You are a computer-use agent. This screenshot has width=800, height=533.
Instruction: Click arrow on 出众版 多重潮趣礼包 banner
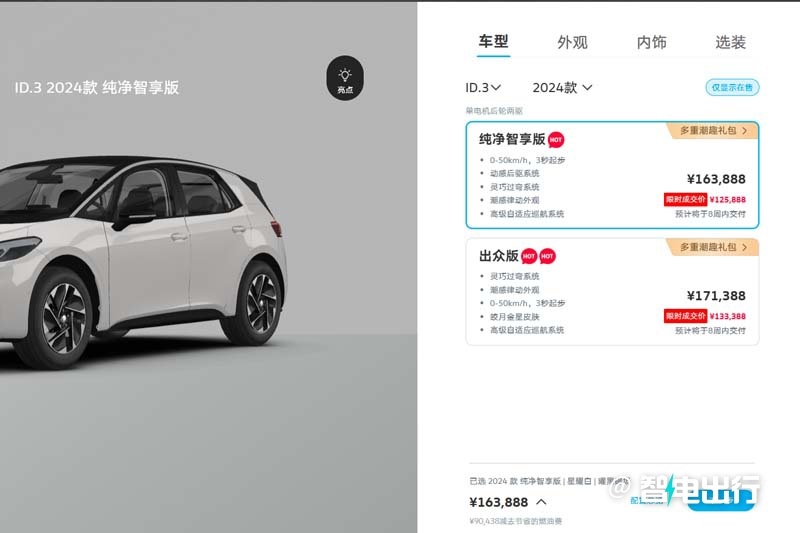[744, 247]
